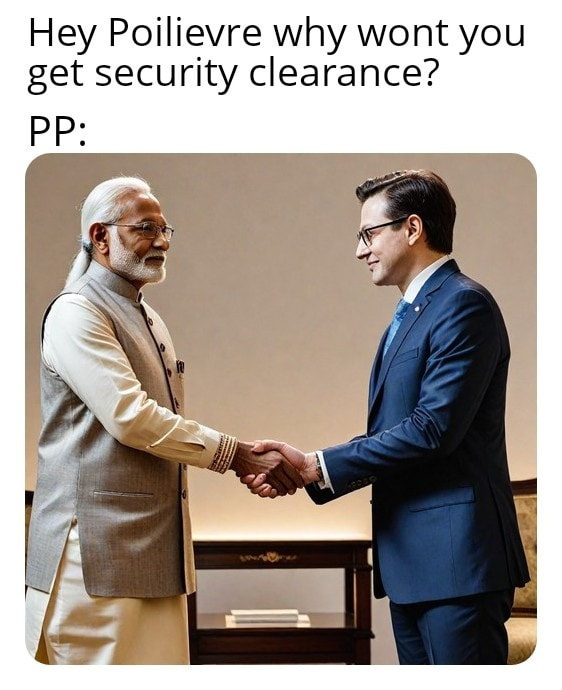Click the beaded bracelets on the left man's wrist
Screen dimensions: 562x690
point(224,452)
